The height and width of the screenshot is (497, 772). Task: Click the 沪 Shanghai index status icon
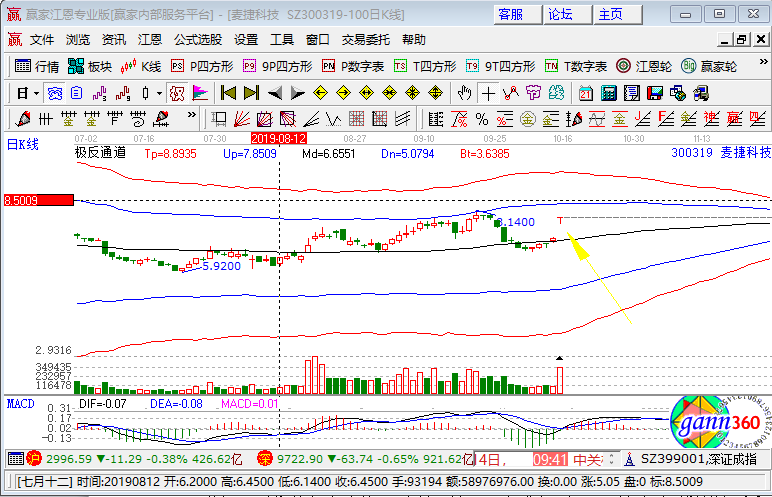pyautogui.click(x=34, y=459)
